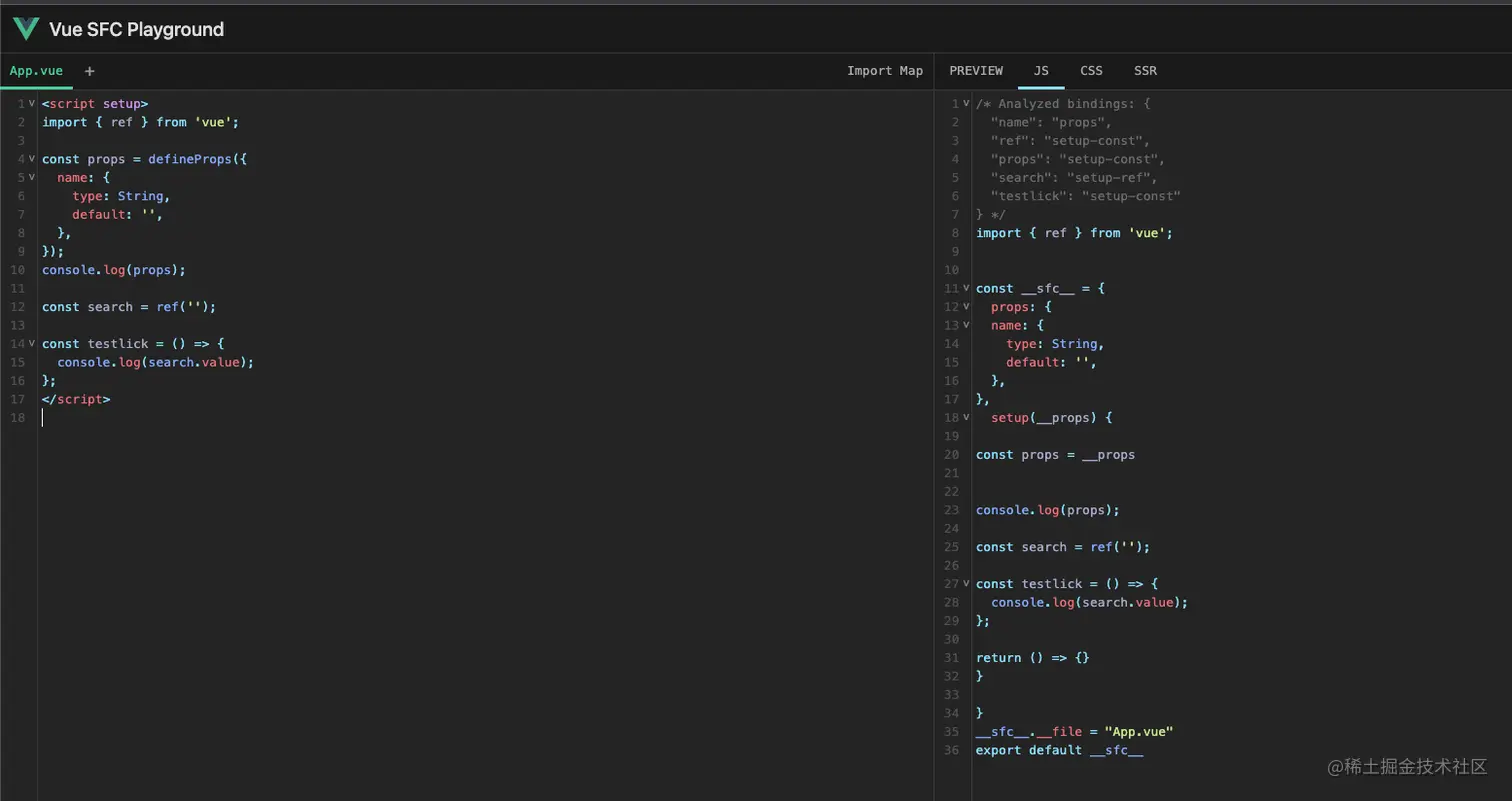
Task: Click the Vue SFC Playground title
Action: pyautogui.click(x=136, y=30)
